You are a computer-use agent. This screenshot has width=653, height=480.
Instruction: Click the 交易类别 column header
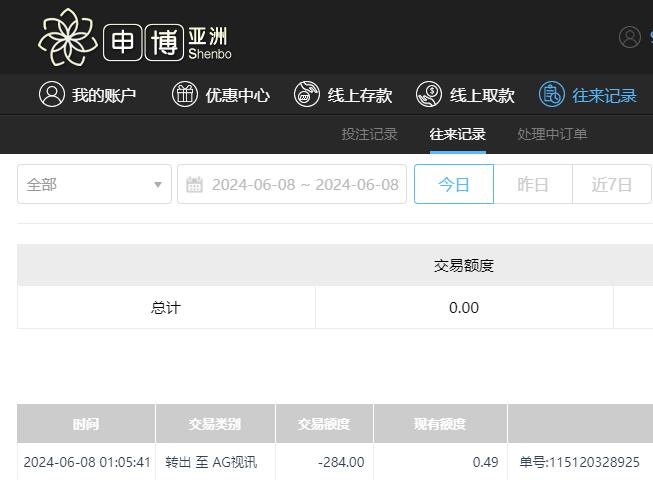tap(215, 424)
